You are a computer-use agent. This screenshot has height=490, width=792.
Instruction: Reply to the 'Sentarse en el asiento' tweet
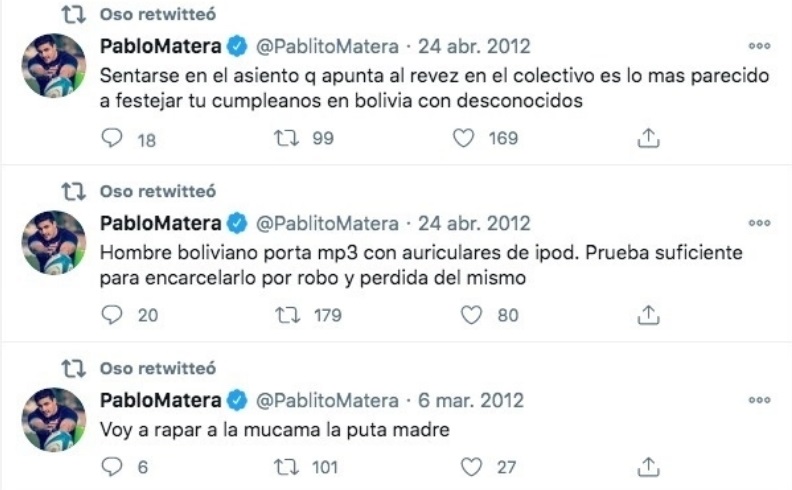113,139
